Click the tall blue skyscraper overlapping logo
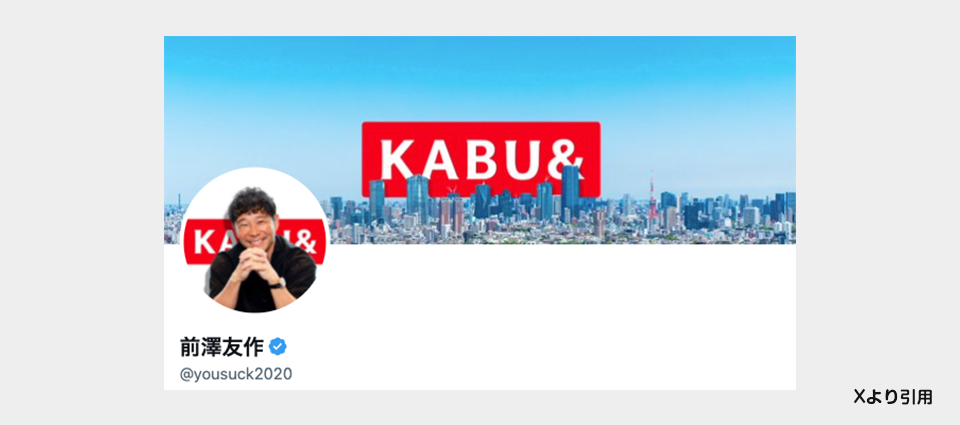The image size is (960, 425). click(x=570, y=192)
